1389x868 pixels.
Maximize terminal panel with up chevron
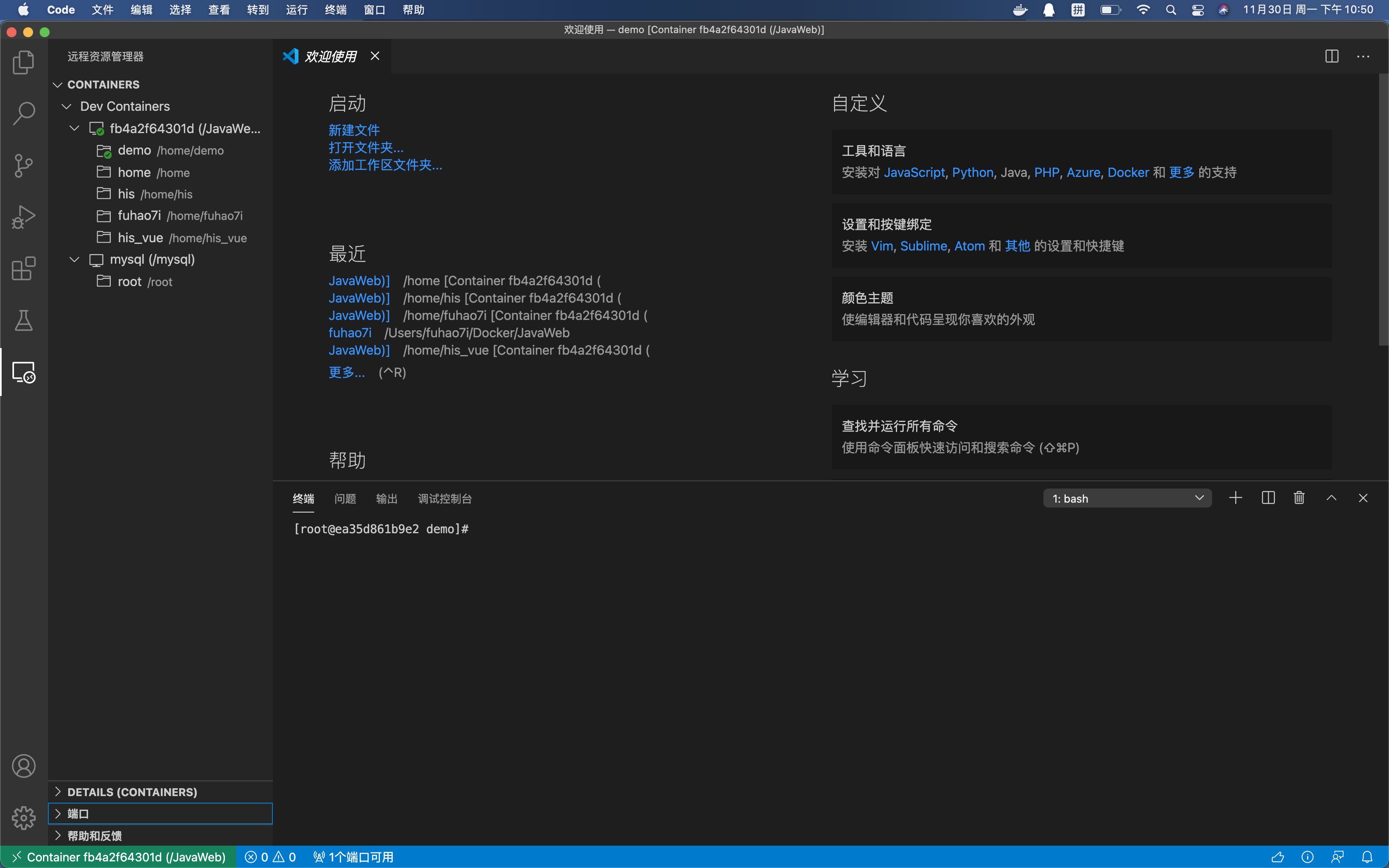pyautogui.click(x=1331, y=498)
